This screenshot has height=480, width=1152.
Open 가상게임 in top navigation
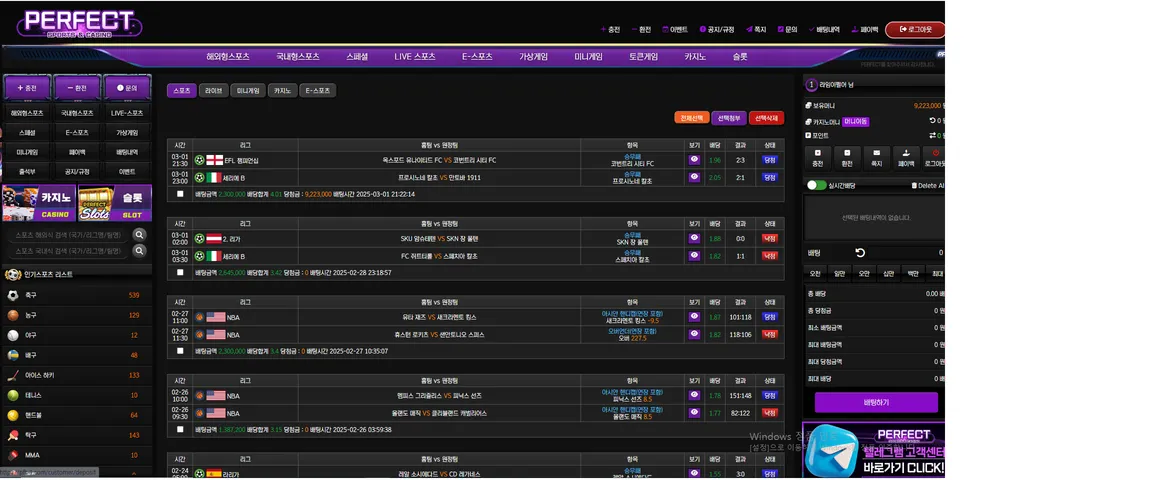click(x=533, y=57)
